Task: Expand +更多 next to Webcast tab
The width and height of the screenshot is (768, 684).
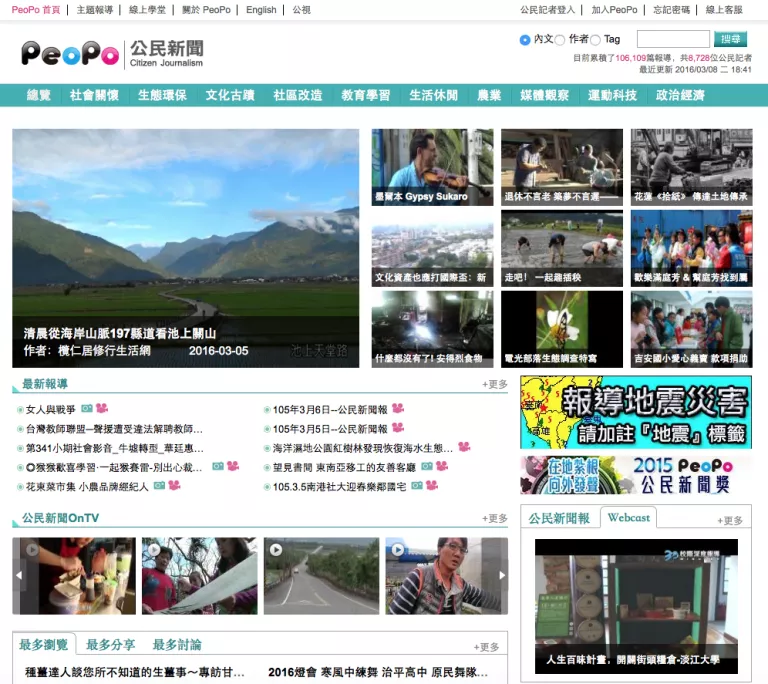Action: tap(730, 520)
